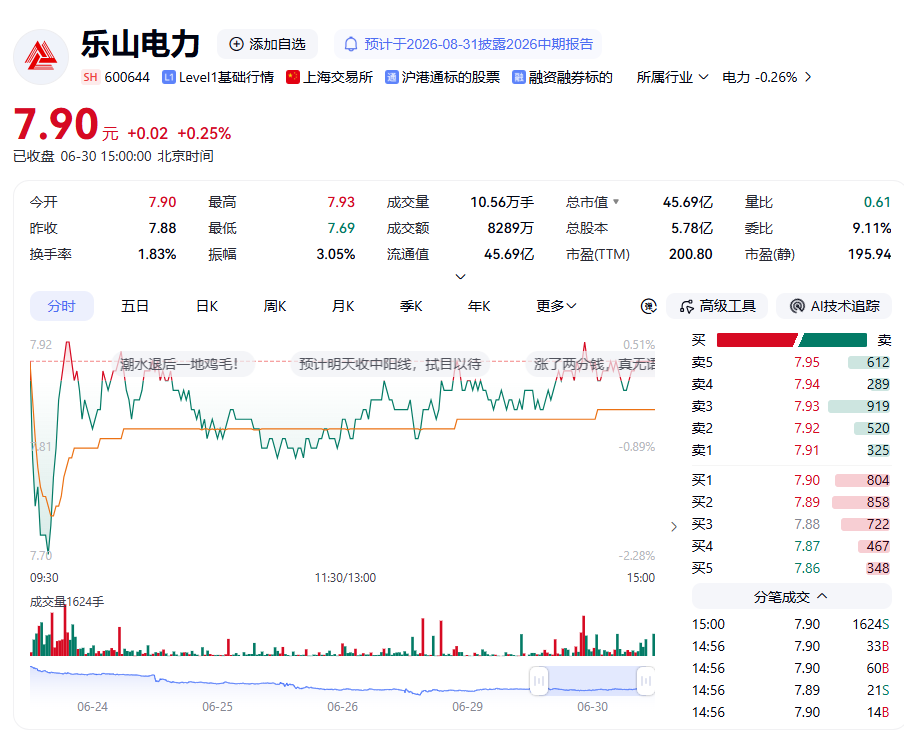Expand more quote data with the down chevron
The width and height of the screenshot is (904, 737).
click(x=460, y=277)
